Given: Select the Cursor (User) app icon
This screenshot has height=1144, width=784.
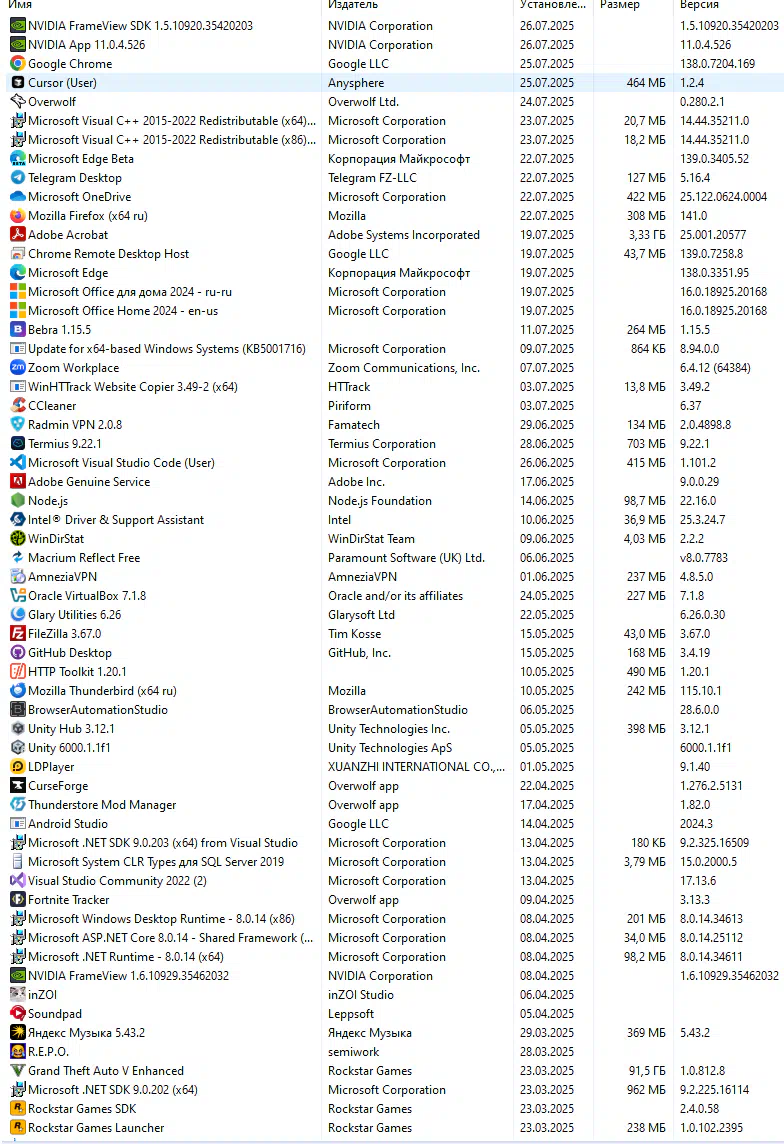Looking at the screenshot, I should [x=18, y=82].
